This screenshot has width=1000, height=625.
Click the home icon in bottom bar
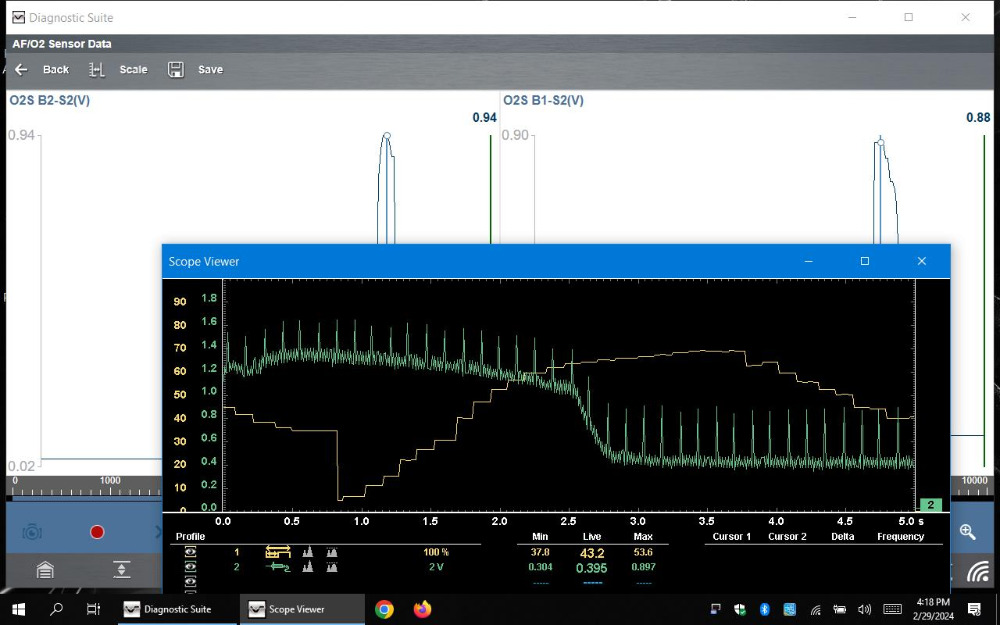[x=45, y=570]
